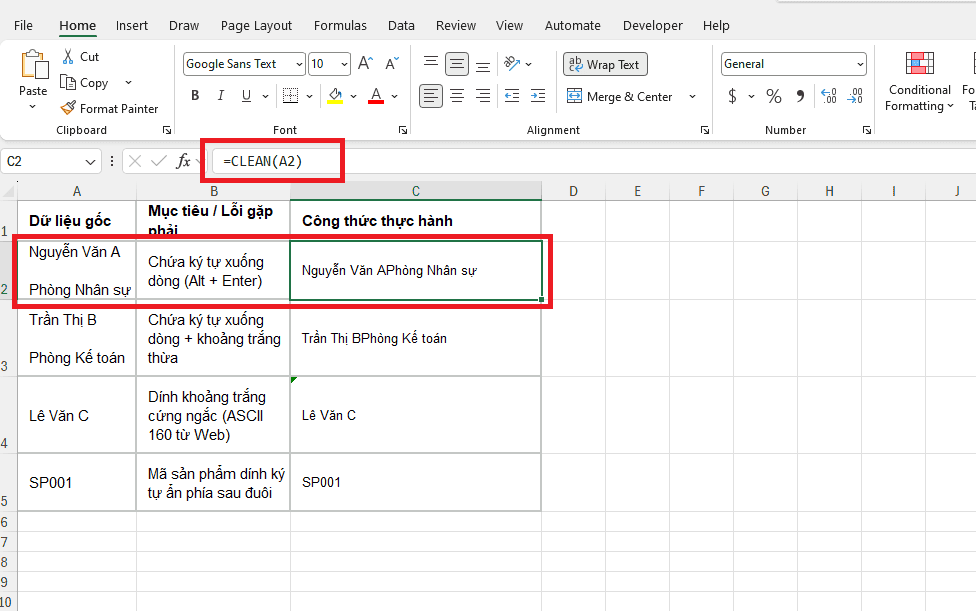Click the Copy icon
The width and height of the screenshot is (976, 611).
click(68, 82)
